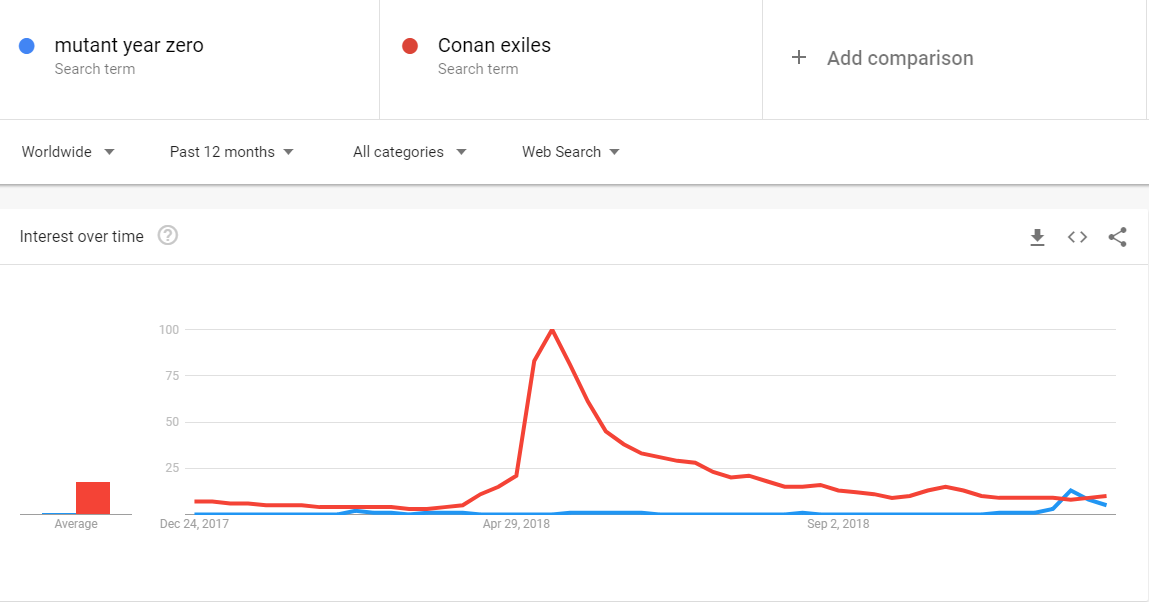Open the All categories dropdown

tap(410, 152)
